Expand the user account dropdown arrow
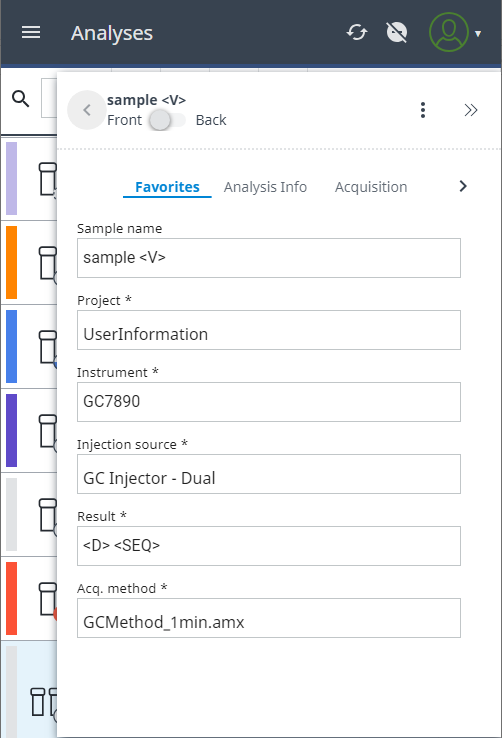This screenshot has width=502, height=738. click(478, 33)
